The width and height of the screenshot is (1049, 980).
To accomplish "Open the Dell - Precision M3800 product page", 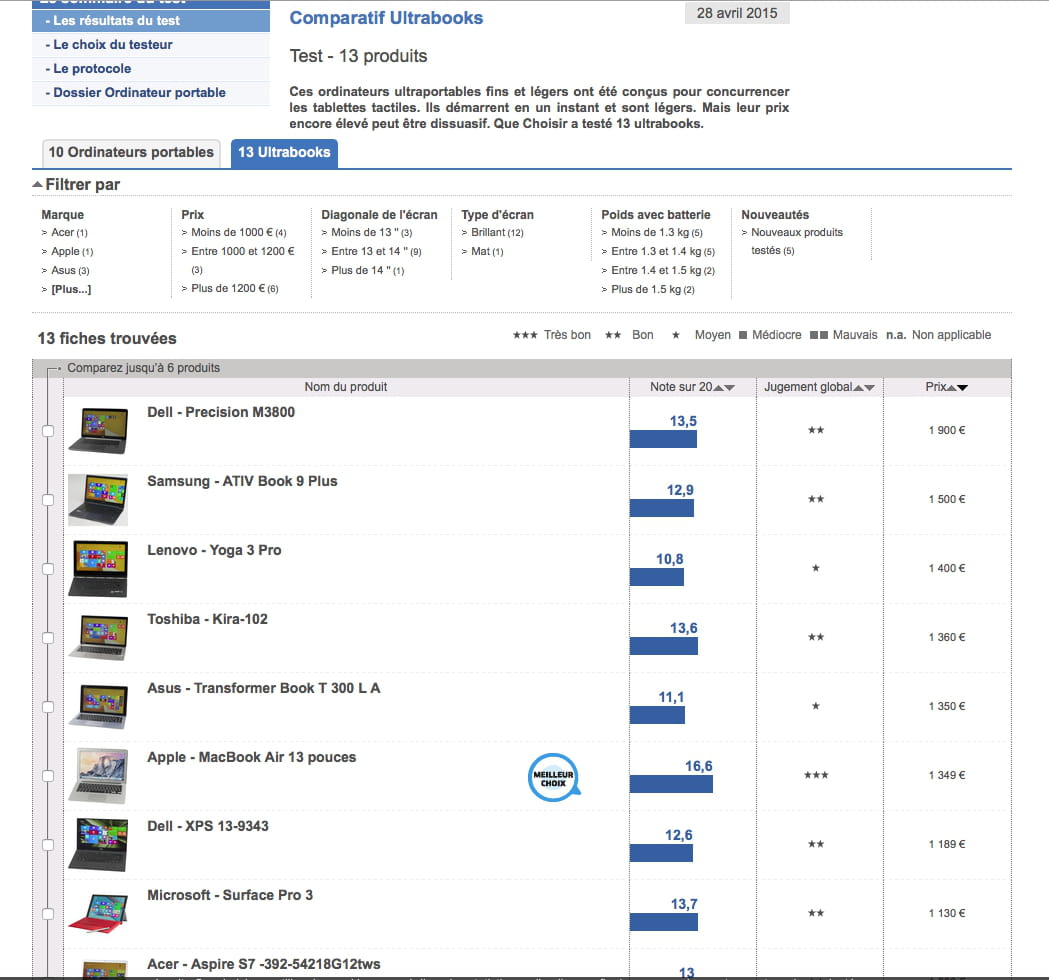I will 221,412.
